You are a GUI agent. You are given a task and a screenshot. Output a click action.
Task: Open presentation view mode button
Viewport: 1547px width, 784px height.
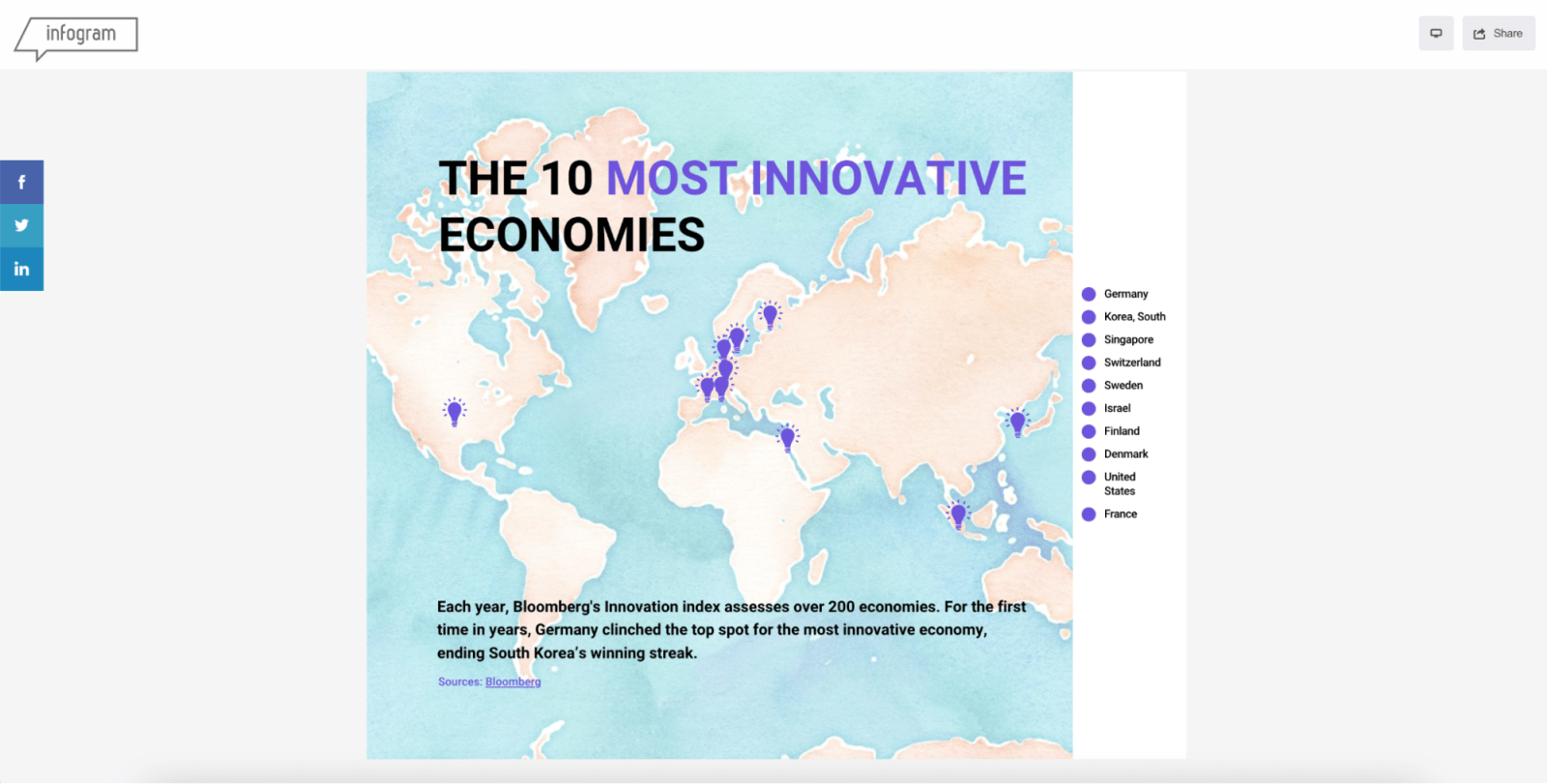click(x=1436, y=33)
